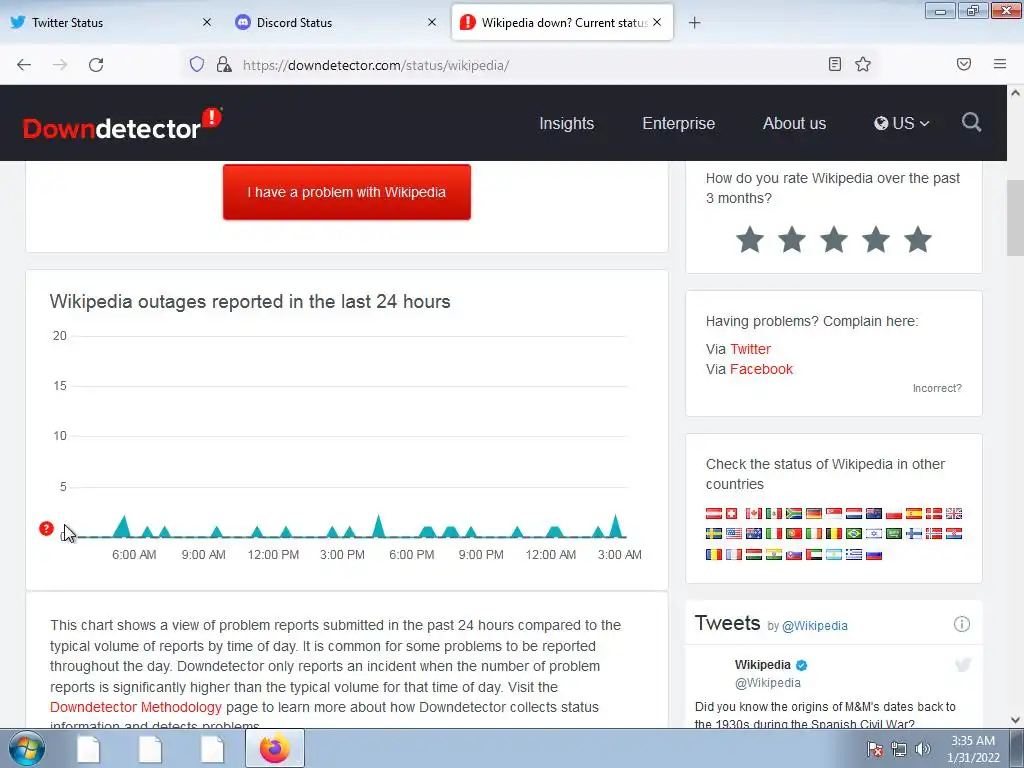Toggle reader view in the address bar
Screen dimensions: 1024x768
(x=835, y=64)
